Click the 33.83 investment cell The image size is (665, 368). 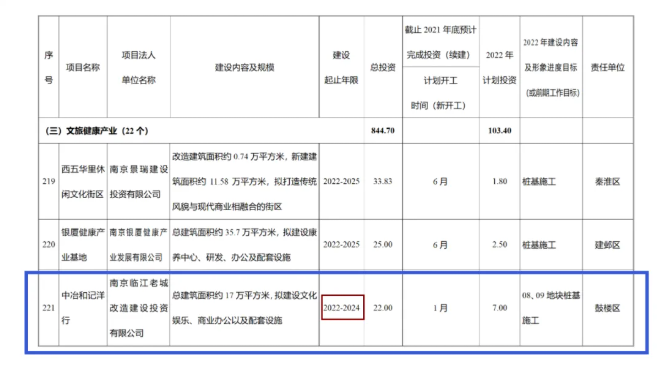pyautogui.click(x=383, y=181)
